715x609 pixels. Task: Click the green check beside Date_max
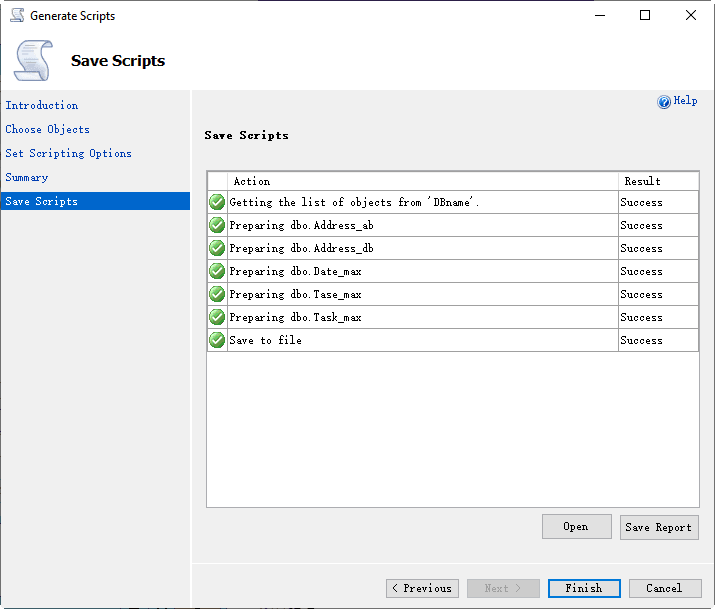[x=217, y=271]
